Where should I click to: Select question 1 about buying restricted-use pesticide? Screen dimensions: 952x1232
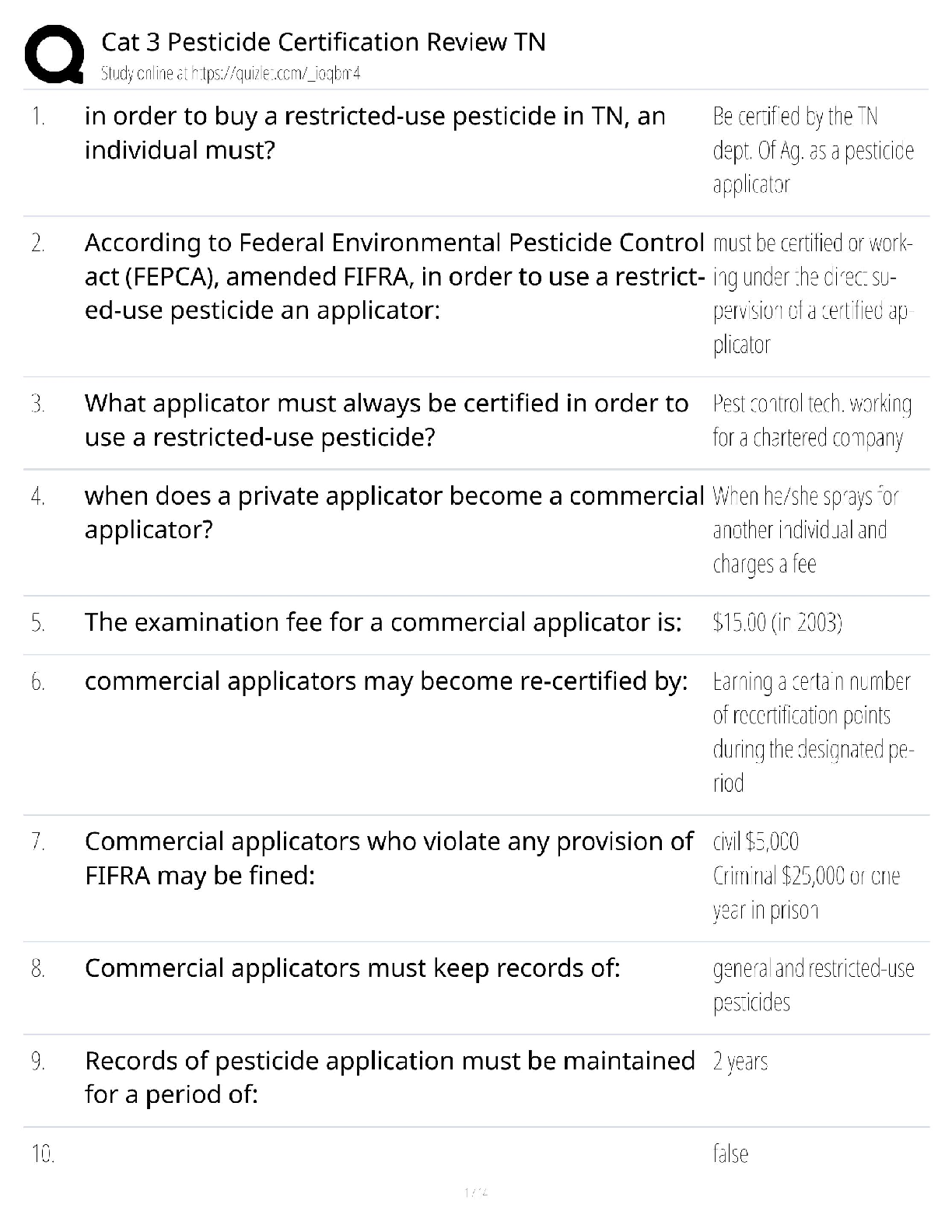(x=375, y=133)
